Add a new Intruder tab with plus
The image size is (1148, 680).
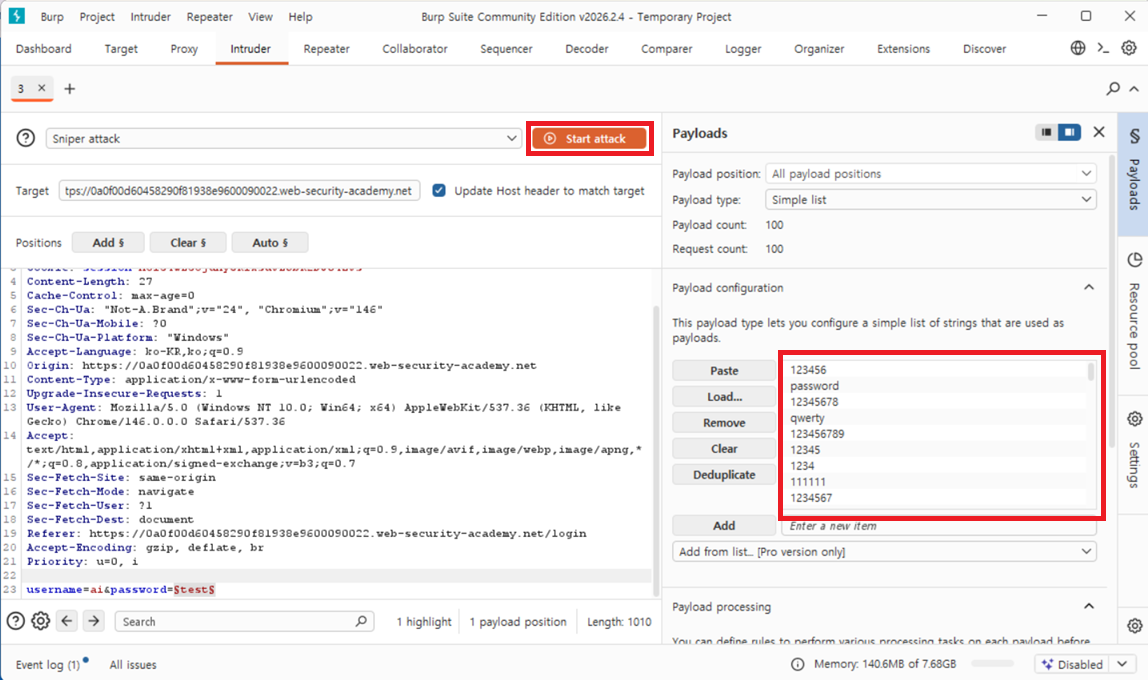70,89
